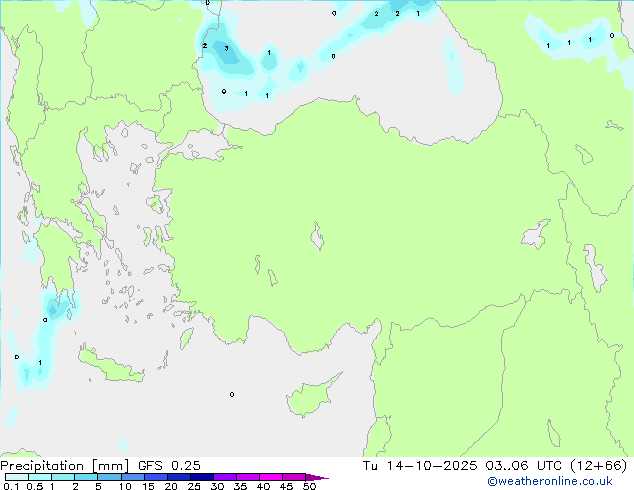The width and height of the screenshot is (634, 490).
Task: Click the above-50 legend arrow tip
Action: pos(317,477)
